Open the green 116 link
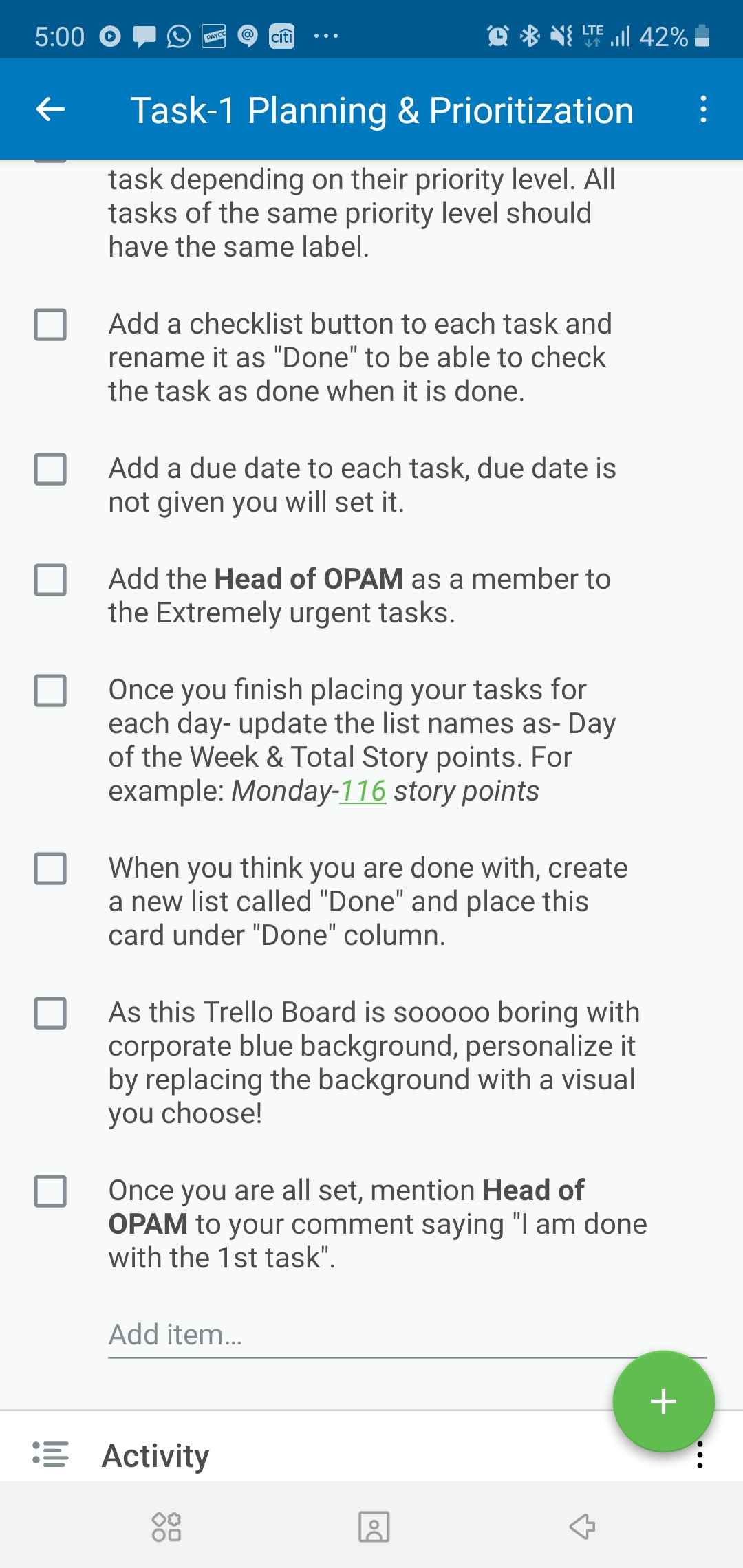The height and width of the screenshot is (1568, 743). pos(363,791)
